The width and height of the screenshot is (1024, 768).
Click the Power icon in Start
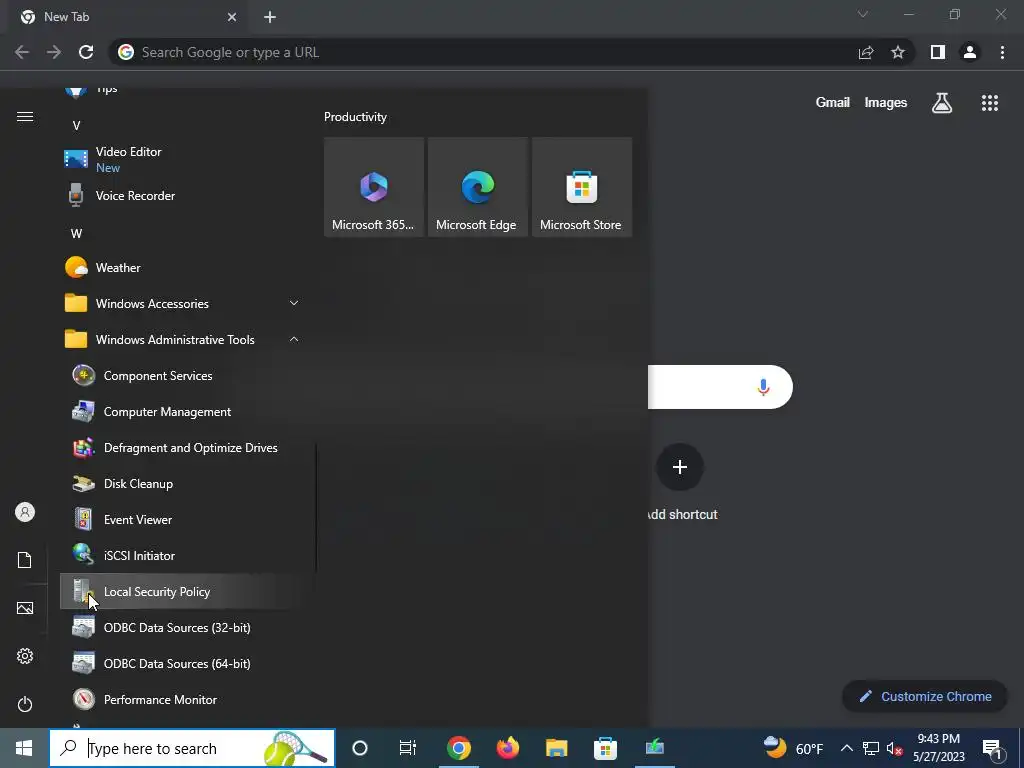(x=25, y=704)
